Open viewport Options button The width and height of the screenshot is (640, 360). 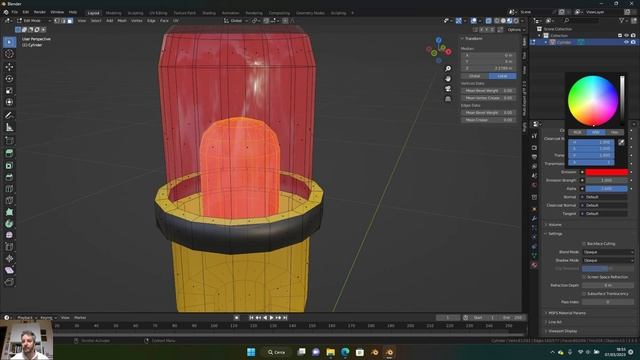pyautogui.click(x=516, y=30)
